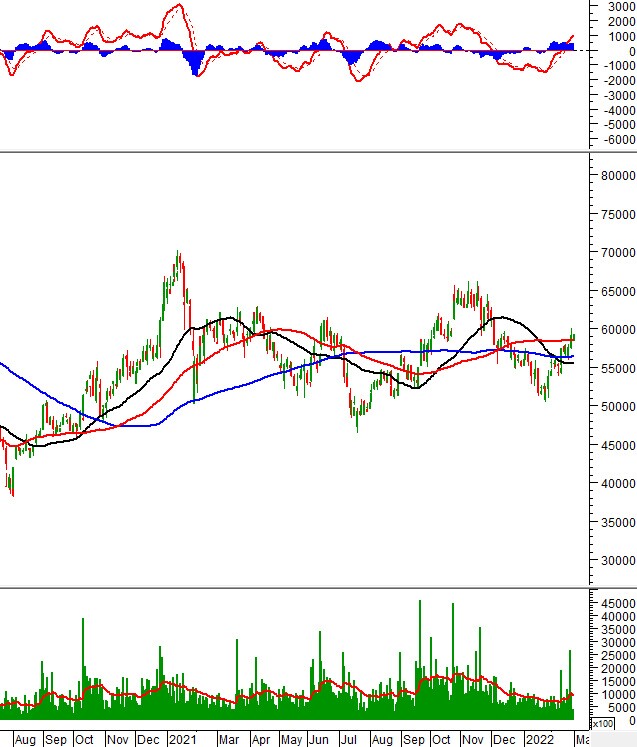This screenshot has height=747, width=637.
Task: Select the Apr label on time axis
Action: click(x=261, y=740)
